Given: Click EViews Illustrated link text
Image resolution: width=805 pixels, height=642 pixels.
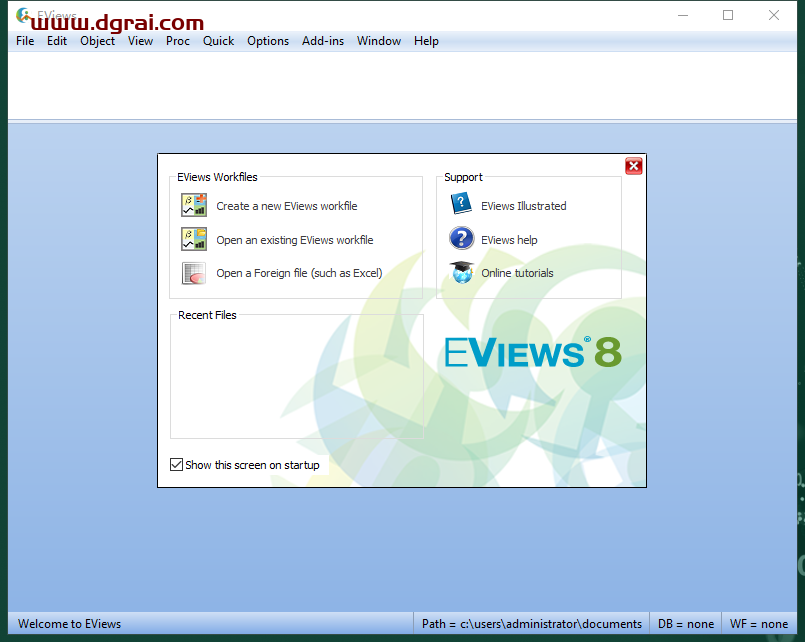Looking at the screenshot, I should click(524, 206).
